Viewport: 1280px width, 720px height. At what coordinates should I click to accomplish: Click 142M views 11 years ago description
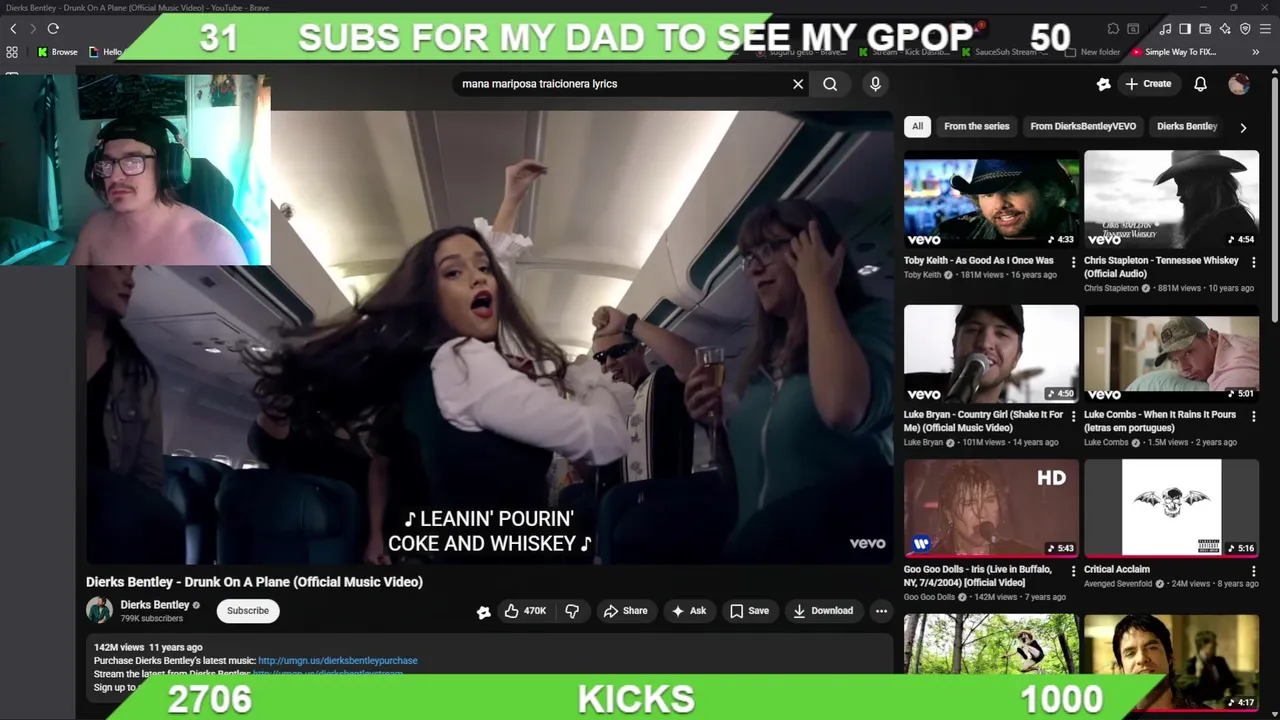(x=148, y=647)
